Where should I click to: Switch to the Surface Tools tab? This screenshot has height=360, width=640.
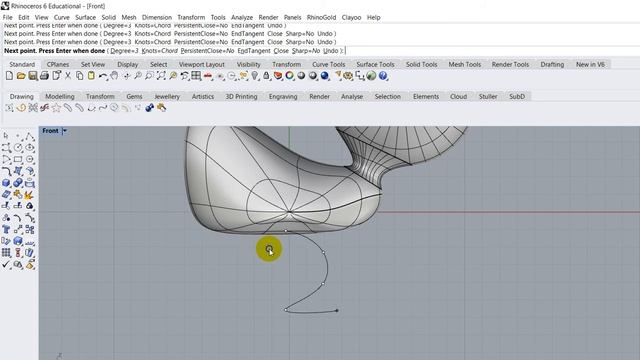click(x=375, y=64)
